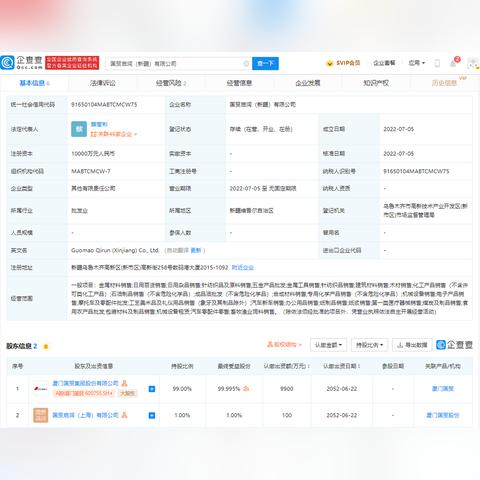Expand the orange 股权结构 dropdown
The height and width of the screenshot is (480, 480).
pos(284,345)
